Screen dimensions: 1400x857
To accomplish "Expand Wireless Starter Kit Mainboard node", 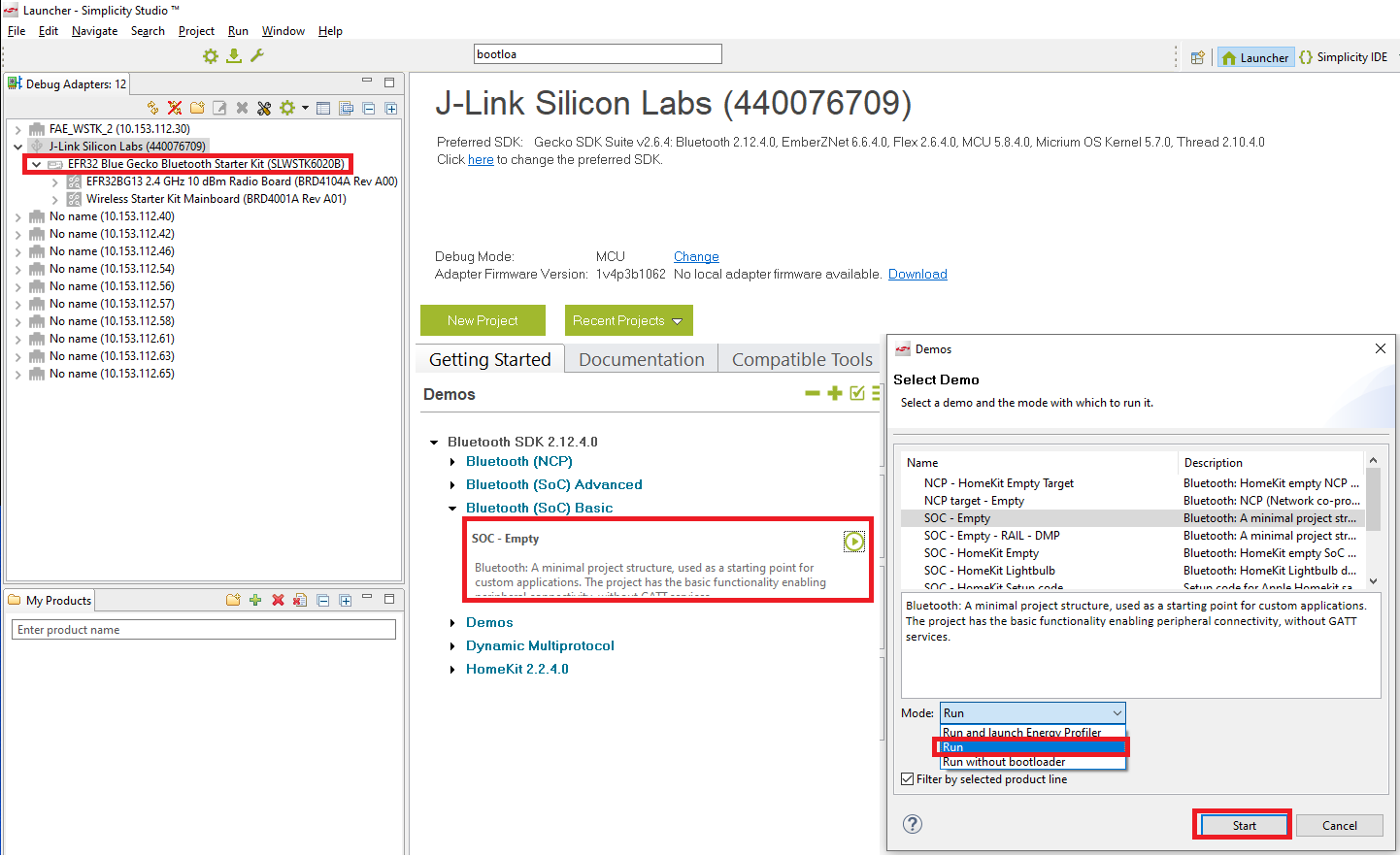I will pyautogui.click(x=55, y=199).
